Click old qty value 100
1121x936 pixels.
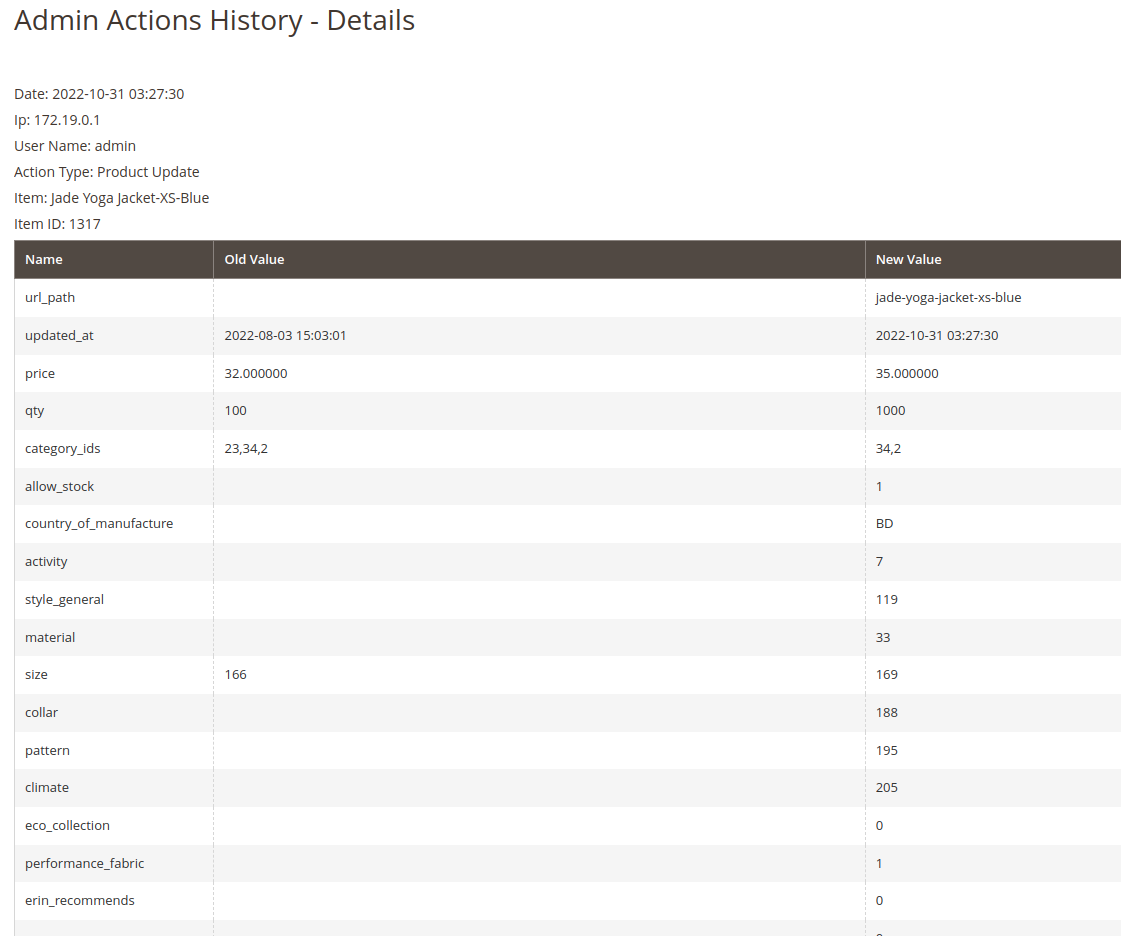click(235, 410)
